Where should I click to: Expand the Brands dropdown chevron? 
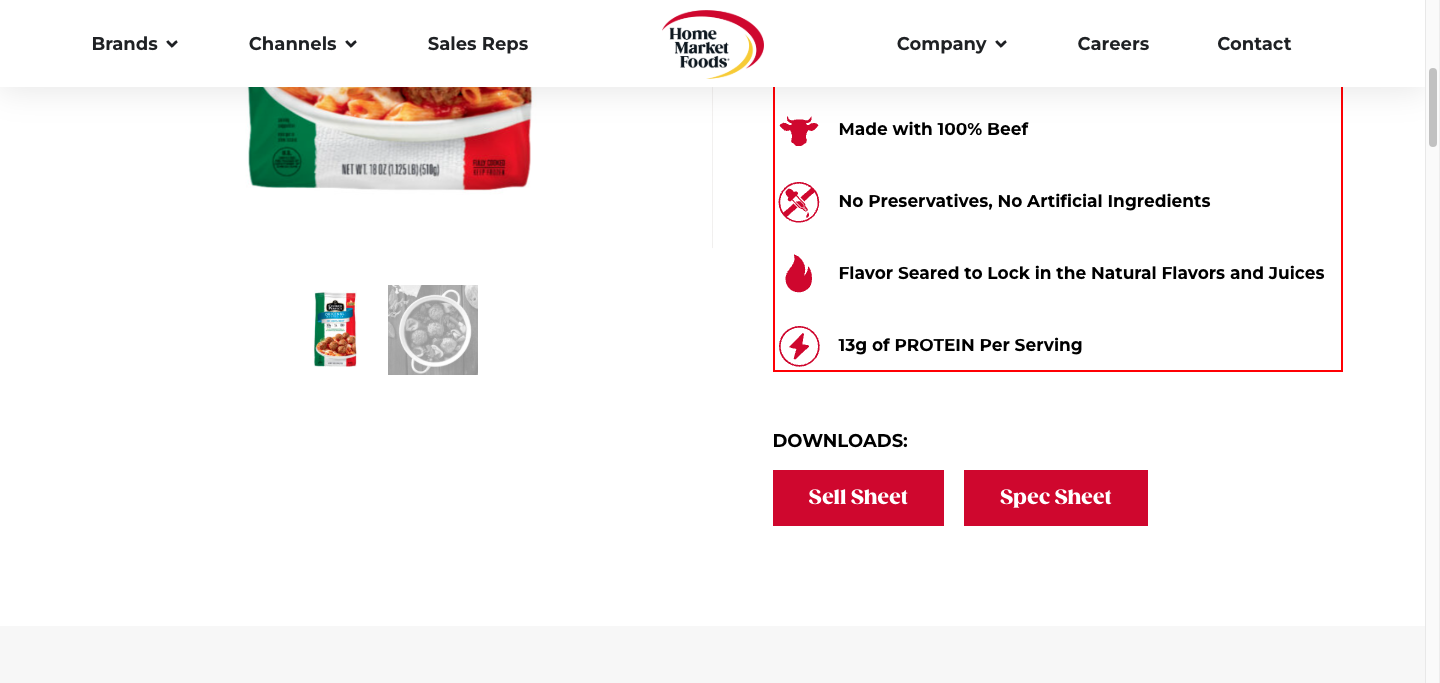click(x=172, y=44)
